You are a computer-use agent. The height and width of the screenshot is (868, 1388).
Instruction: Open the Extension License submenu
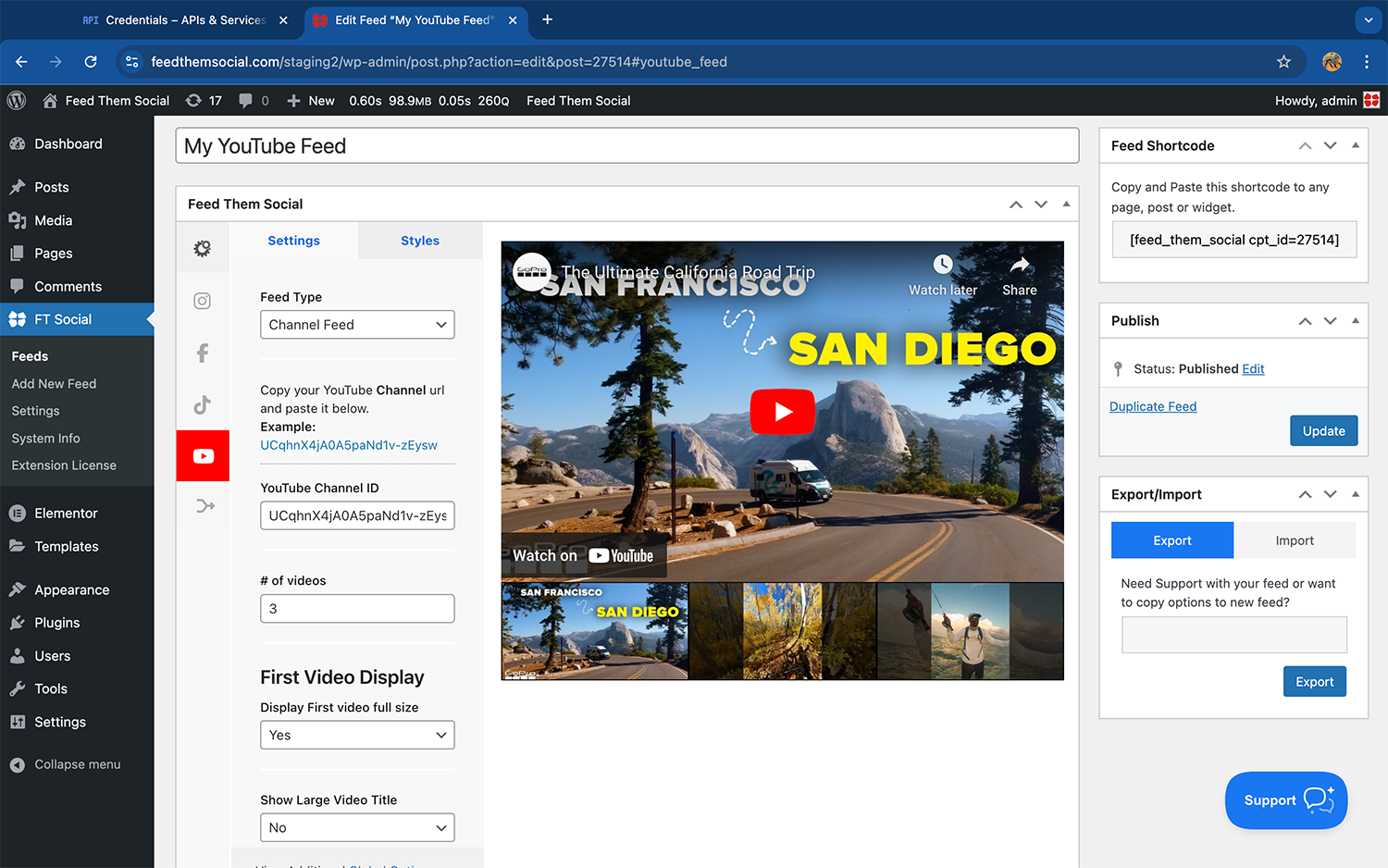coord(64,465)
